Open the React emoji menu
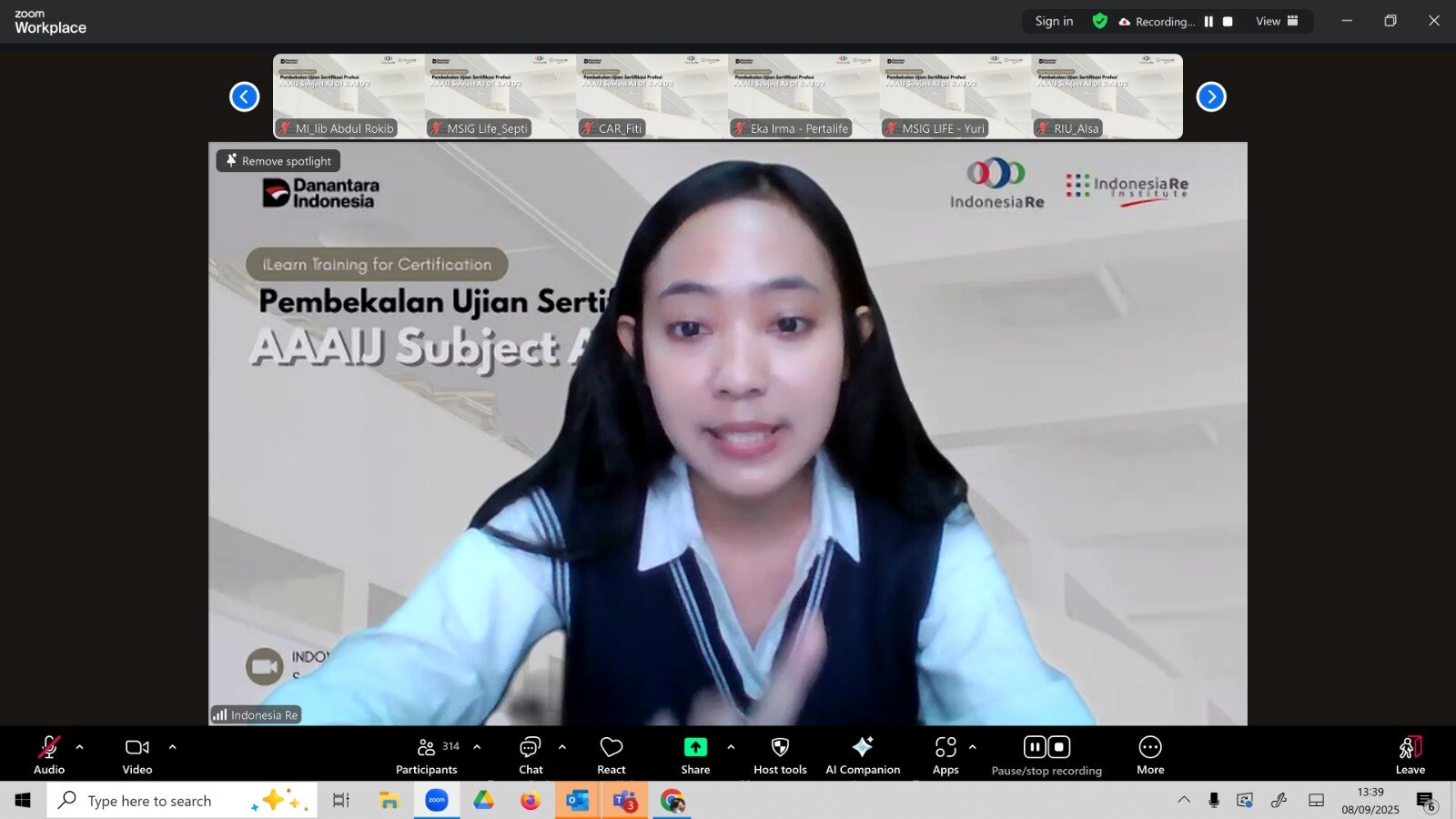1456x819 pixels. tap(612, 755)
